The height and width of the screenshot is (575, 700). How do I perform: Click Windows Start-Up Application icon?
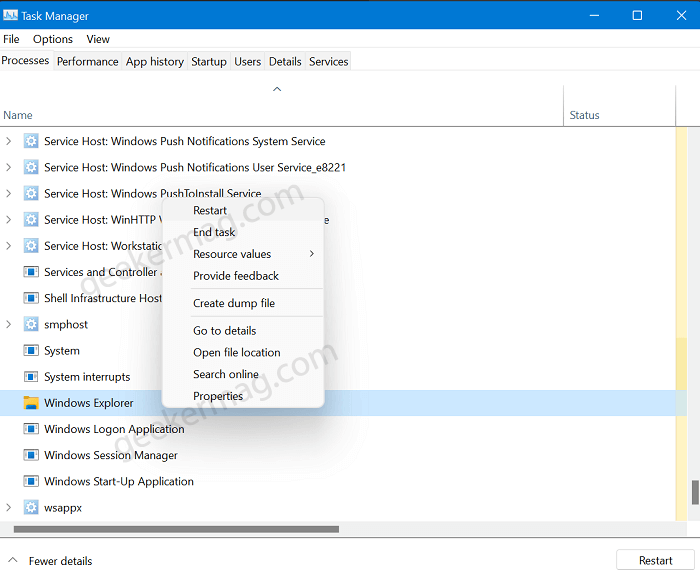pyautogui.click(x=31, y=481)
